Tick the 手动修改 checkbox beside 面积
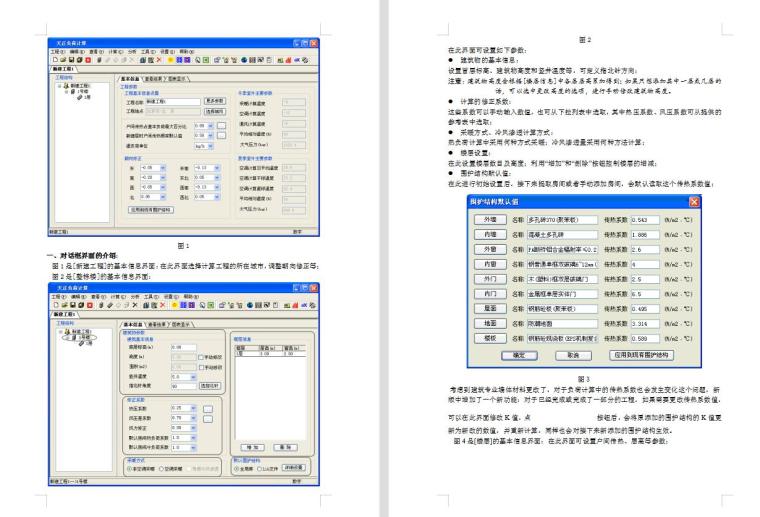 pyautogui.click(x=198, y=365)
